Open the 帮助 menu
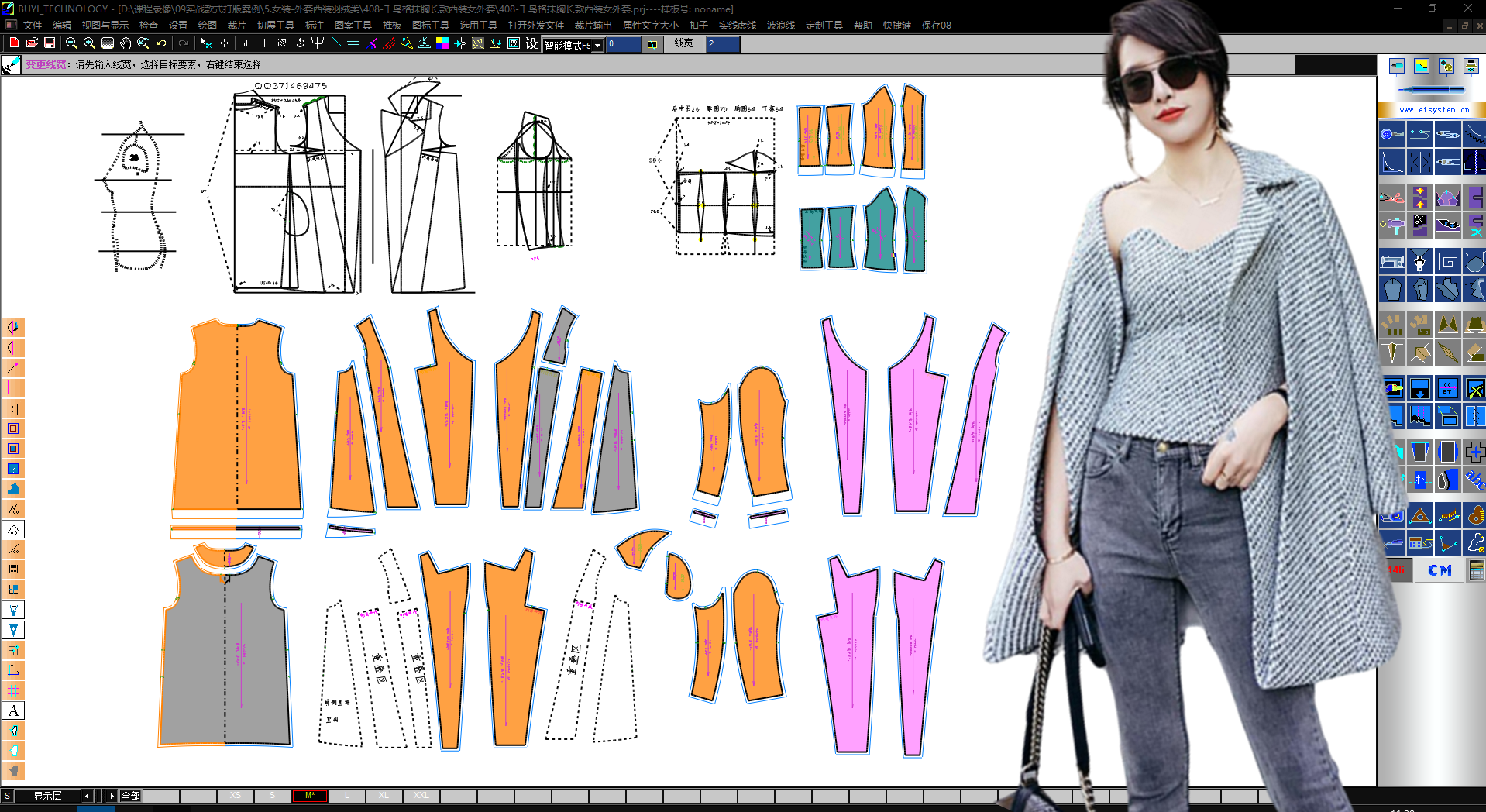1486x812 pixels. click(x=863, y=26)
